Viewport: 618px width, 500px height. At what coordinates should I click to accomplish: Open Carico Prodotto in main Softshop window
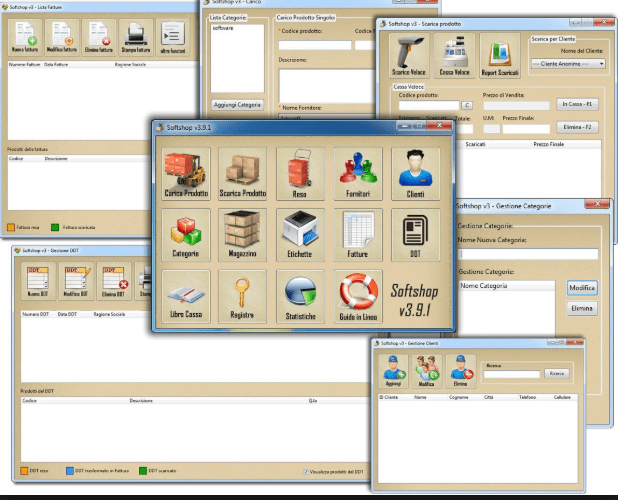[186, 174]
